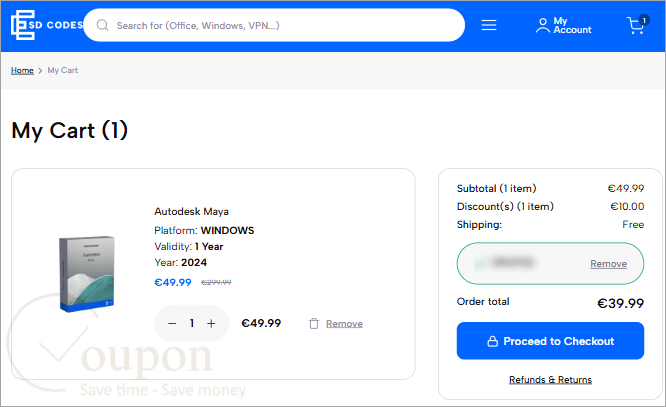Select the struck-through €299.99 price
666x407 pixels.
(x=216, y=283)
